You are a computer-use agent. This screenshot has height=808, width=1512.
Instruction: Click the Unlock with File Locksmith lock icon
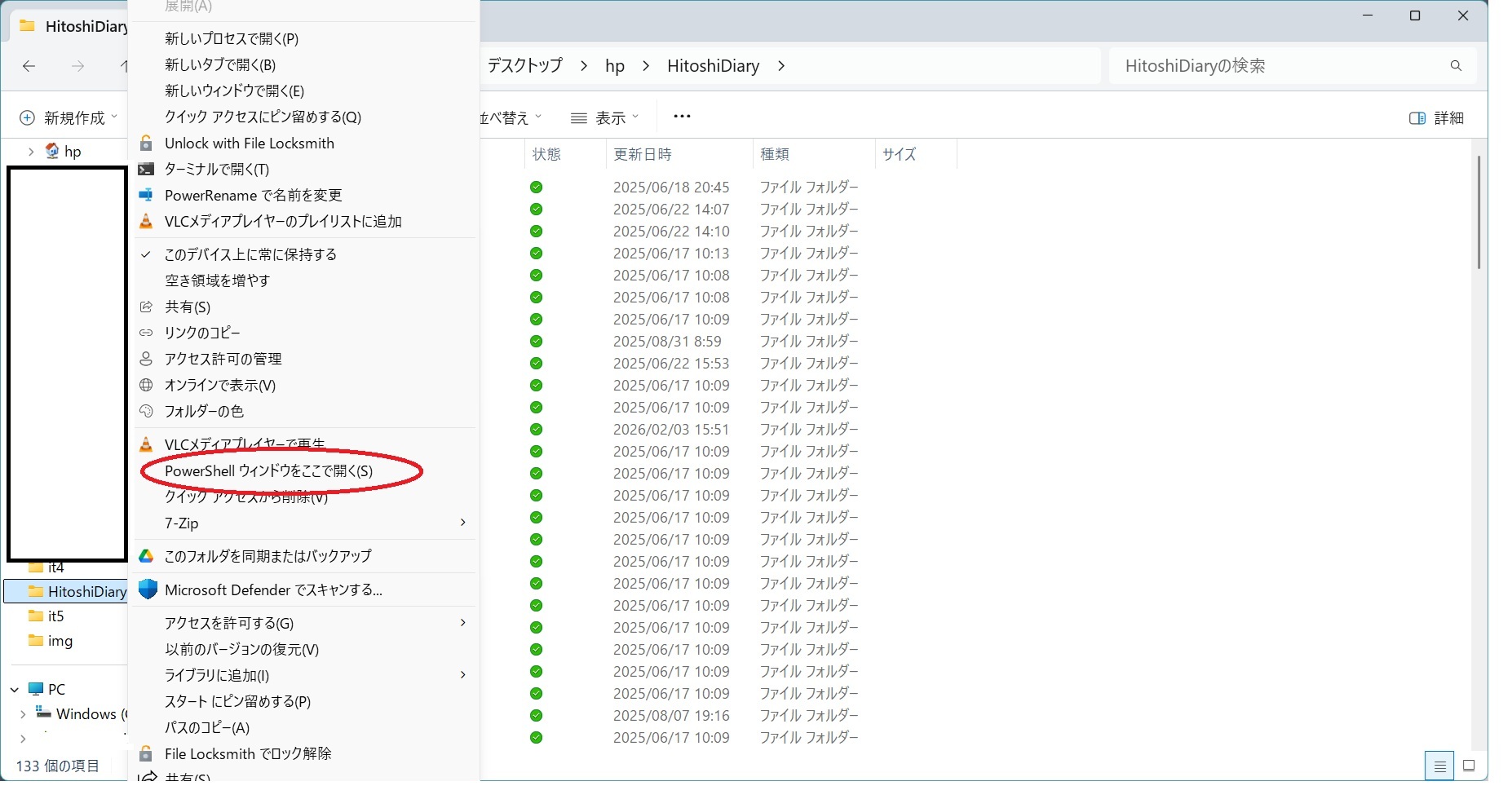pyautogui.click(x=146, y=143)
